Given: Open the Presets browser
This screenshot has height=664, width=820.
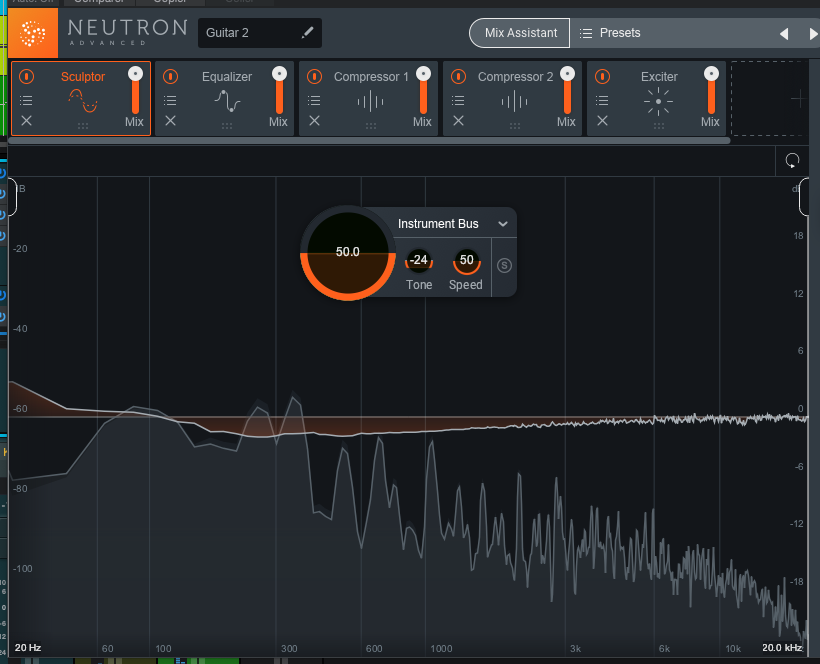Looking at the screenshot, I should click(610, 33).
